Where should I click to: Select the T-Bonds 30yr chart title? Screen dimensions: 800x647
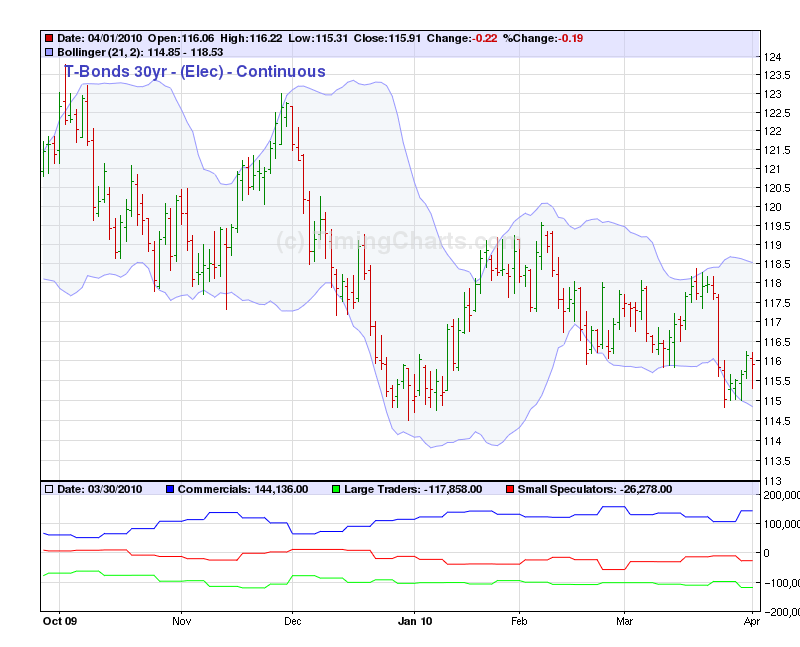coord(194,71)
